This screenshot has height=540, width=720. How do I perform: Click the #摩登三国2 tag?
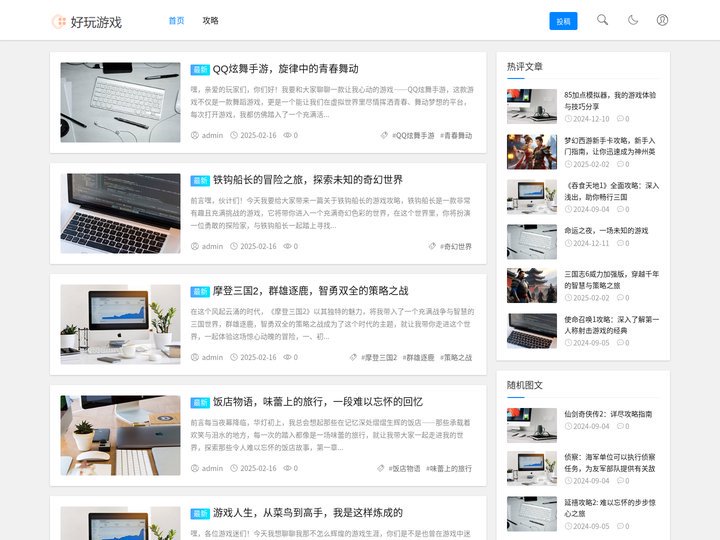[x=379, y=357]
